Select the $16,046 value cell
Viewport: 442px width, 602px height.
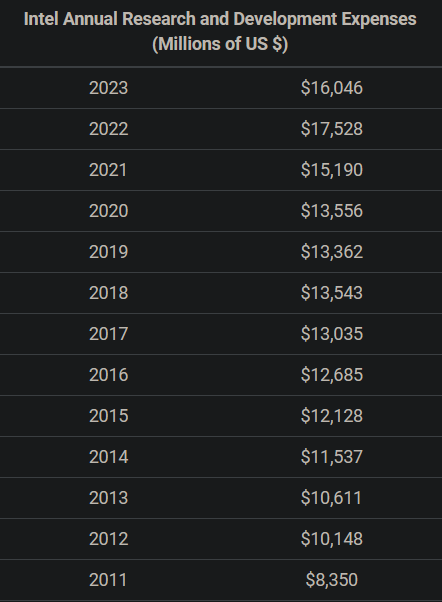[x=332, y=88]
